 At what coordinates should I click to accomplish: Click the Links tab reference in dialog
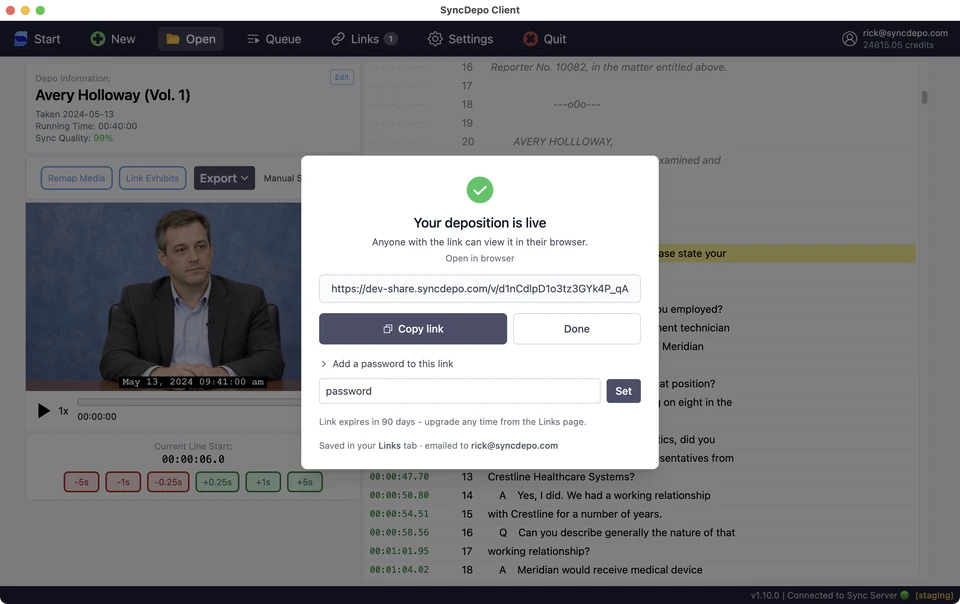[x=389, y=446]
